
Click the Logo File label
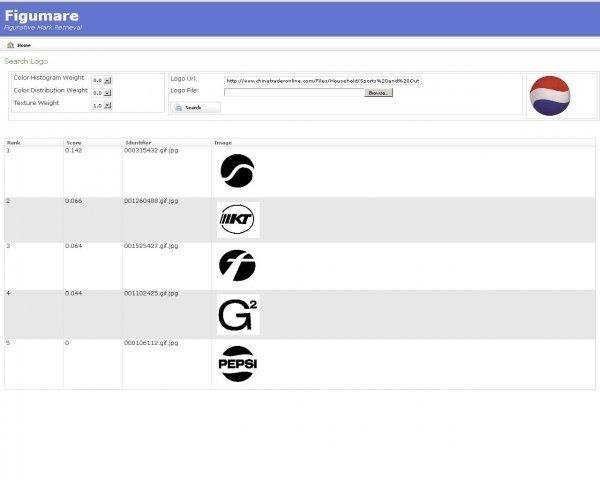point(184,91)
